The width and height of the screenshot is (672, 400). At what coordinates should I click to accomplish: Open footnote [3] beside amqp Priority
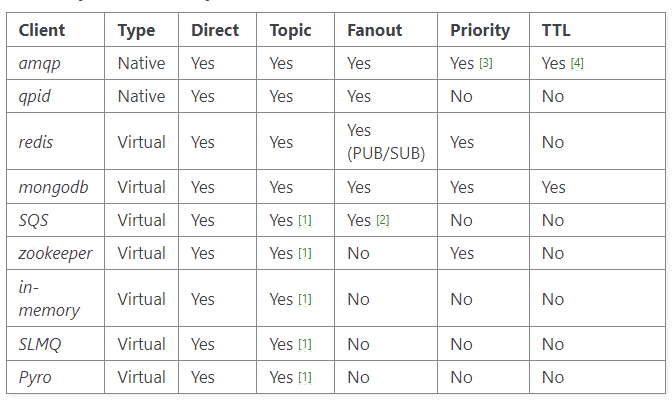[x=486, y=63]
